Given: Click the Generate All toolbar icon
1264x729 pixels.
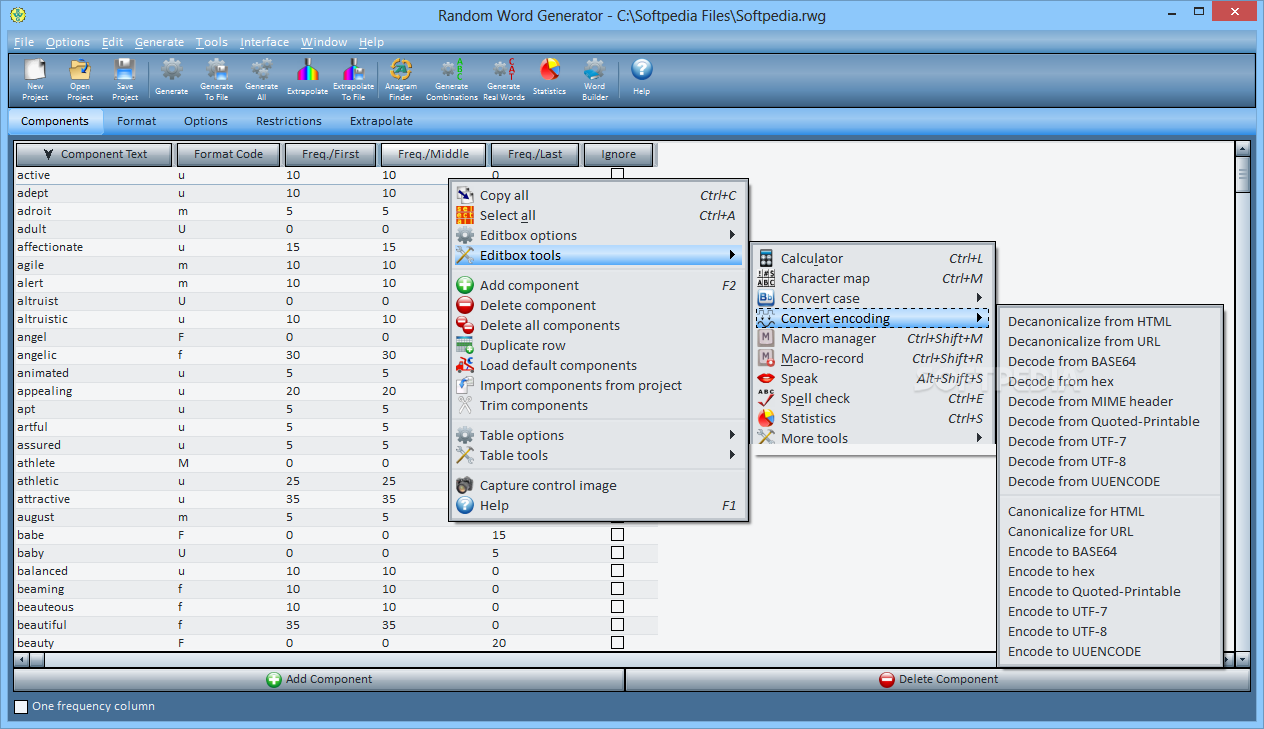Looking at the screenshot, I should (x=262, y=79).
